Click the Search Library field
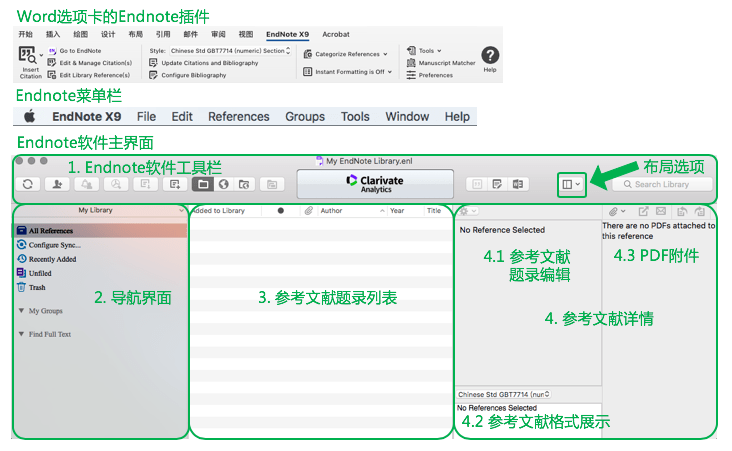 (665, 184)
